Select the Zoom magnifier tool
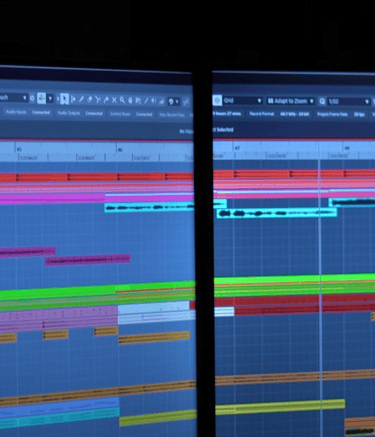 coord(122,100)
